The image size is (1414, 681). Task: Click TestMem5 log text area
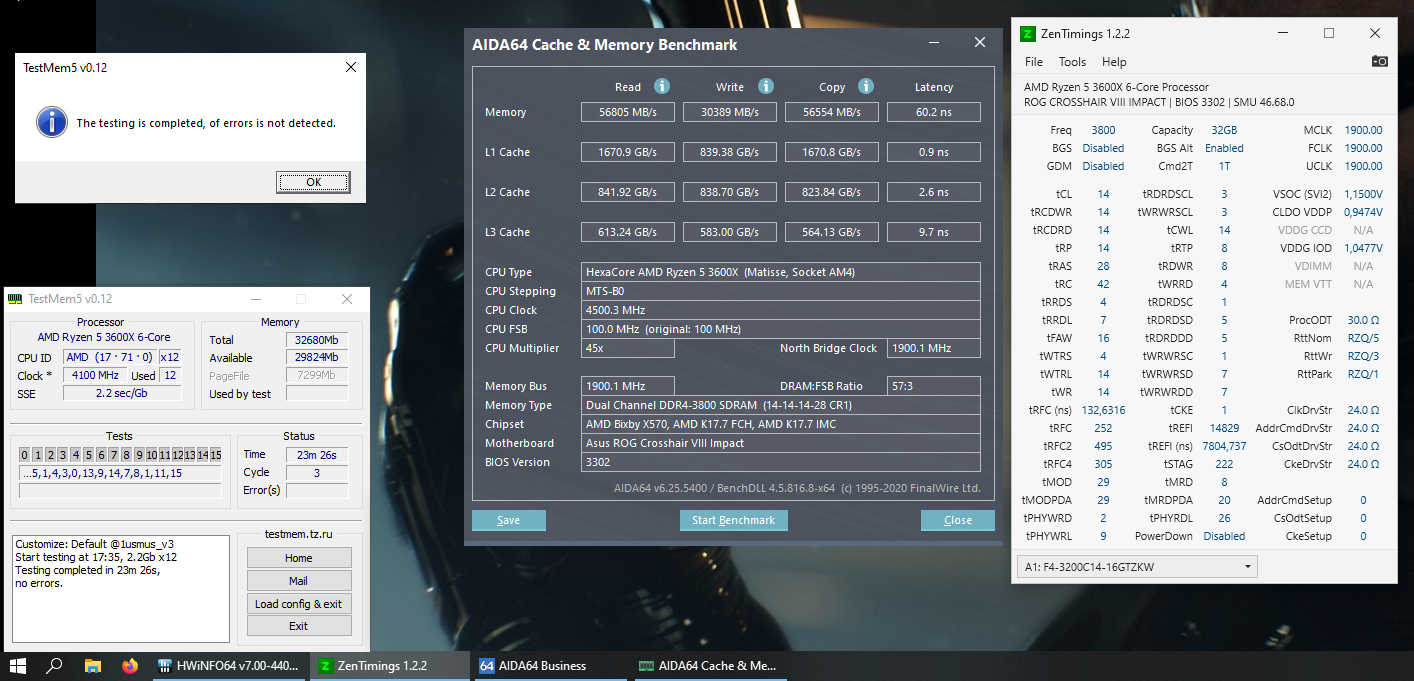[x=120, y=589]
